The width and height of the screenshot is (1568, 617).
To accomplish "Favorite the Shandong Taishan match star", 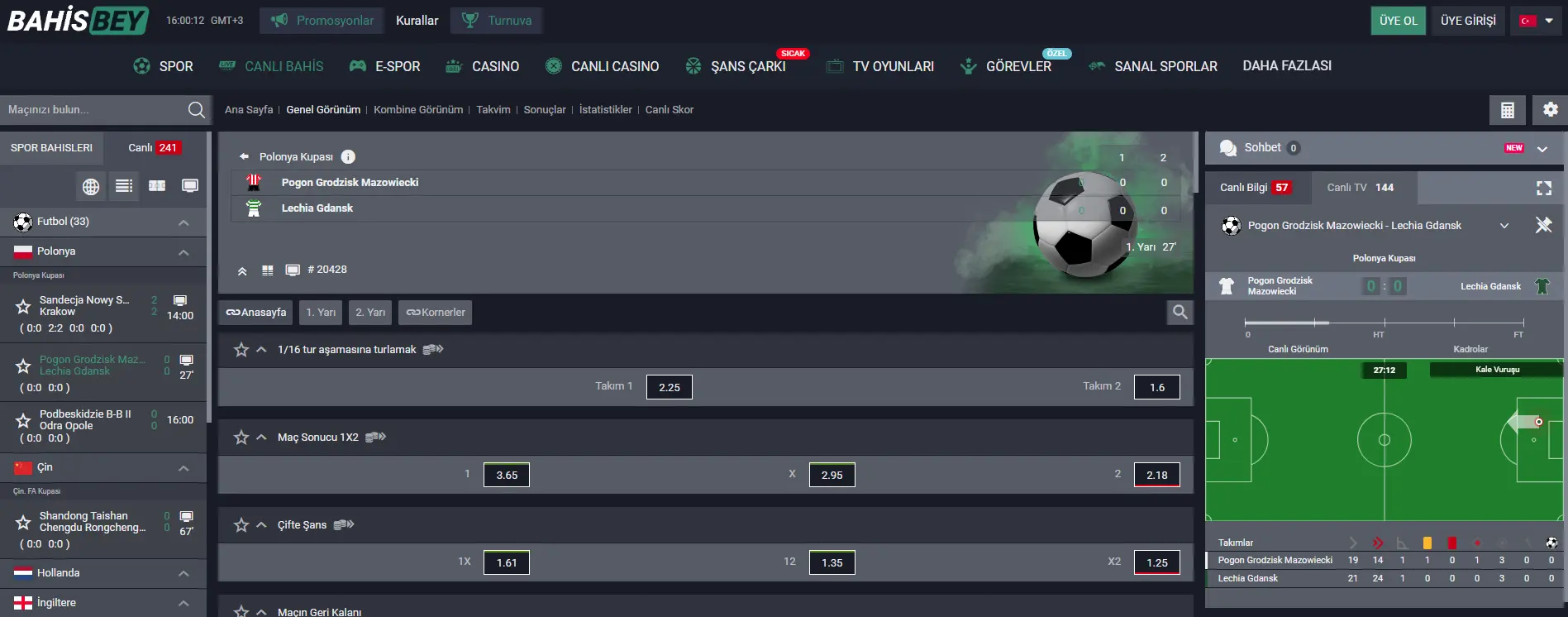I will pyautogui.click(x=23, y=522).
